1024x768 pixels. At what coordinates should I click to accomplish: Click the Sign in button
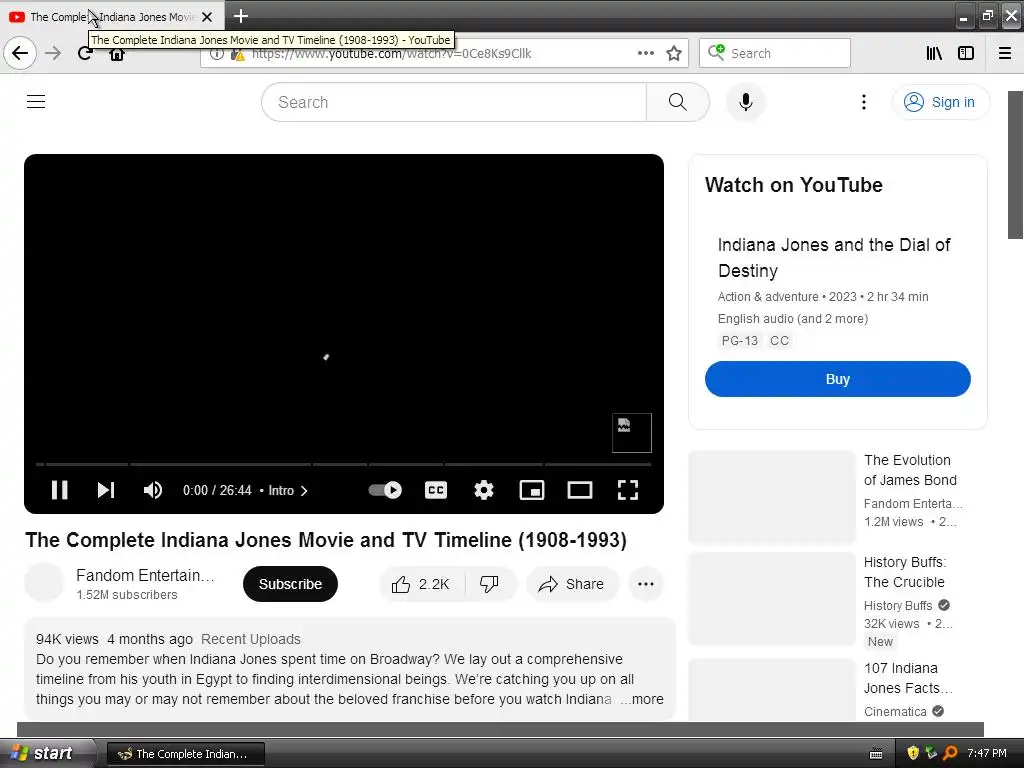[940, 102]
